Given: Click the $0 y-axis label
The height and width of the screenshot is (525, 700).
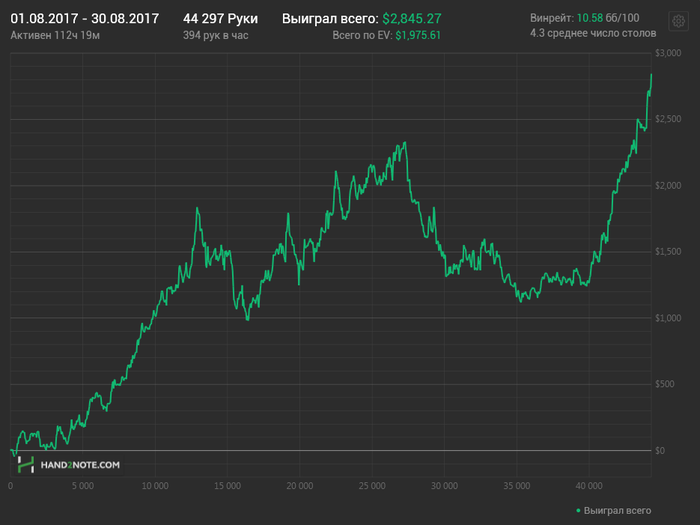Looking at the screenshot, I should [660, 450].
